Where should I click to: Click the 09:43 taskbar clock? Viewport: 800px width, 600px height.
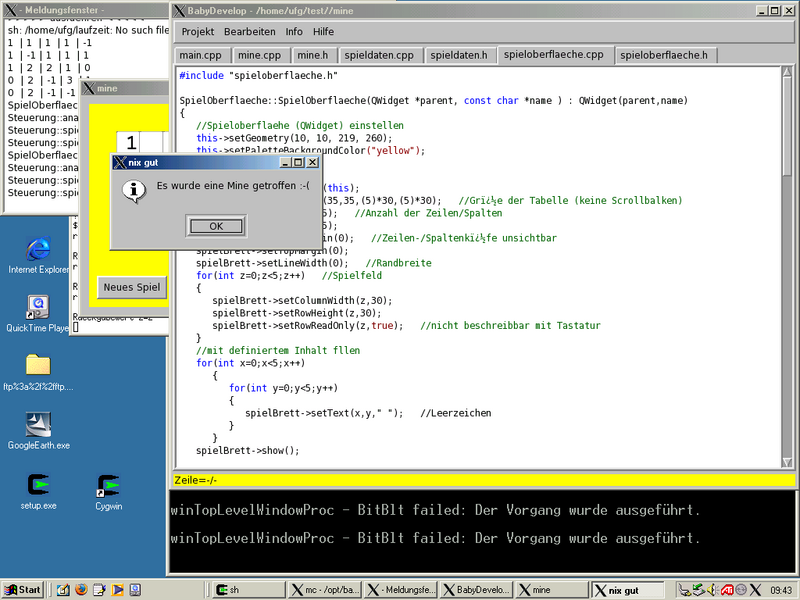pyautogui.click(x=781, y=590)
